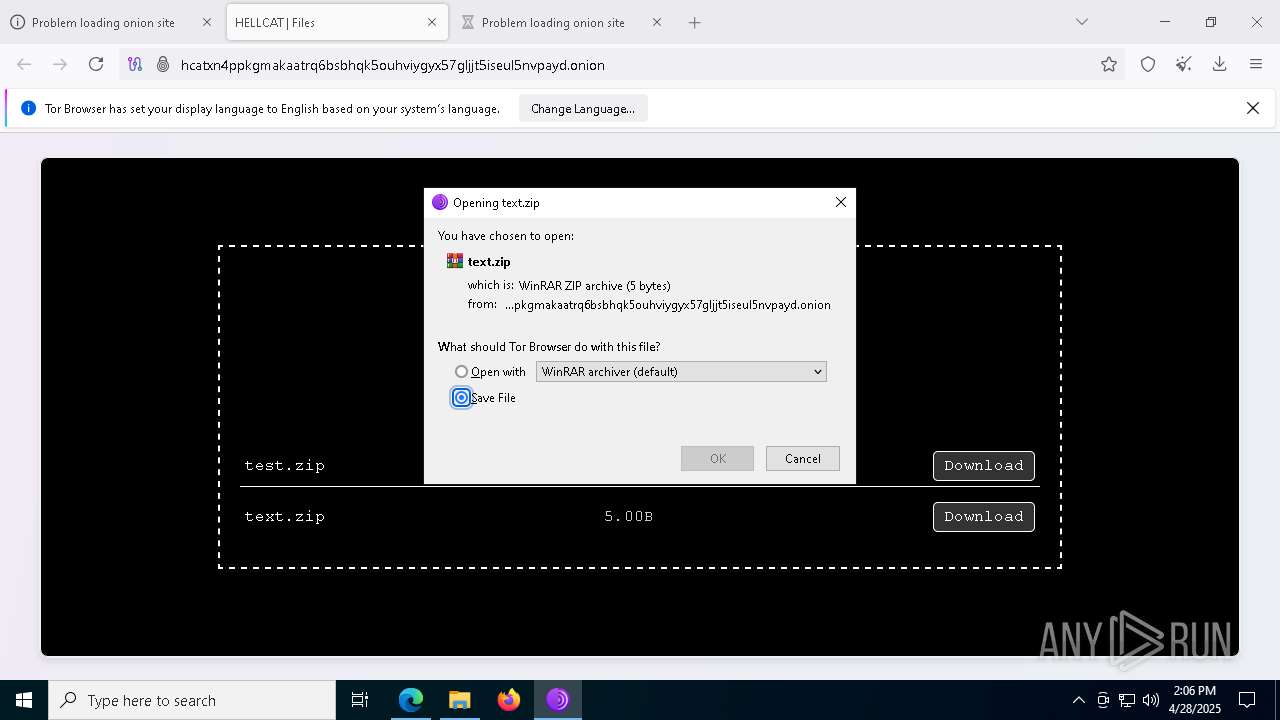This screenshot has width=1280, height=720.
Task: Download the test.zip file
Action: 984,466
